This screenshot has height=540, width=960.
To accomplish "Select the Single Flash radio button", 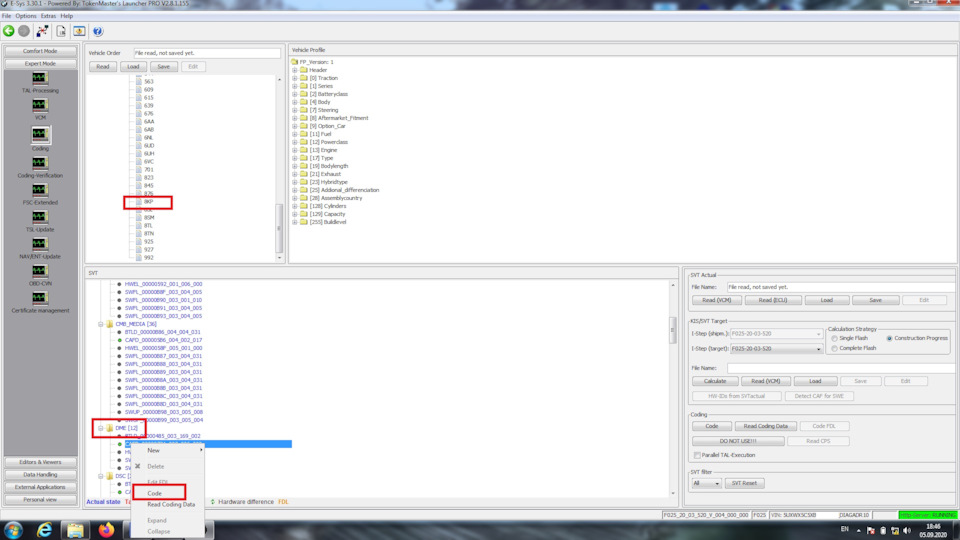I will point(834,339).
